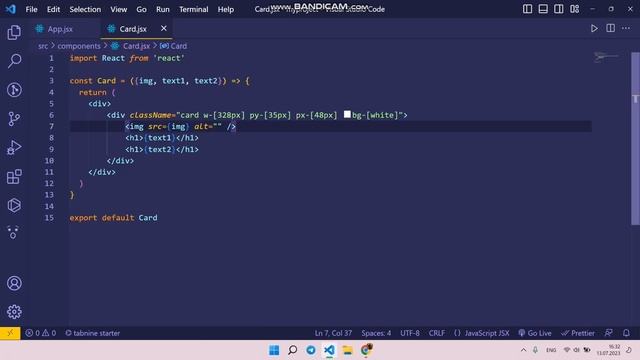The image size is (640, 360).
Task: Open the Search view in activity bar
Action: [x=14, y=61]
